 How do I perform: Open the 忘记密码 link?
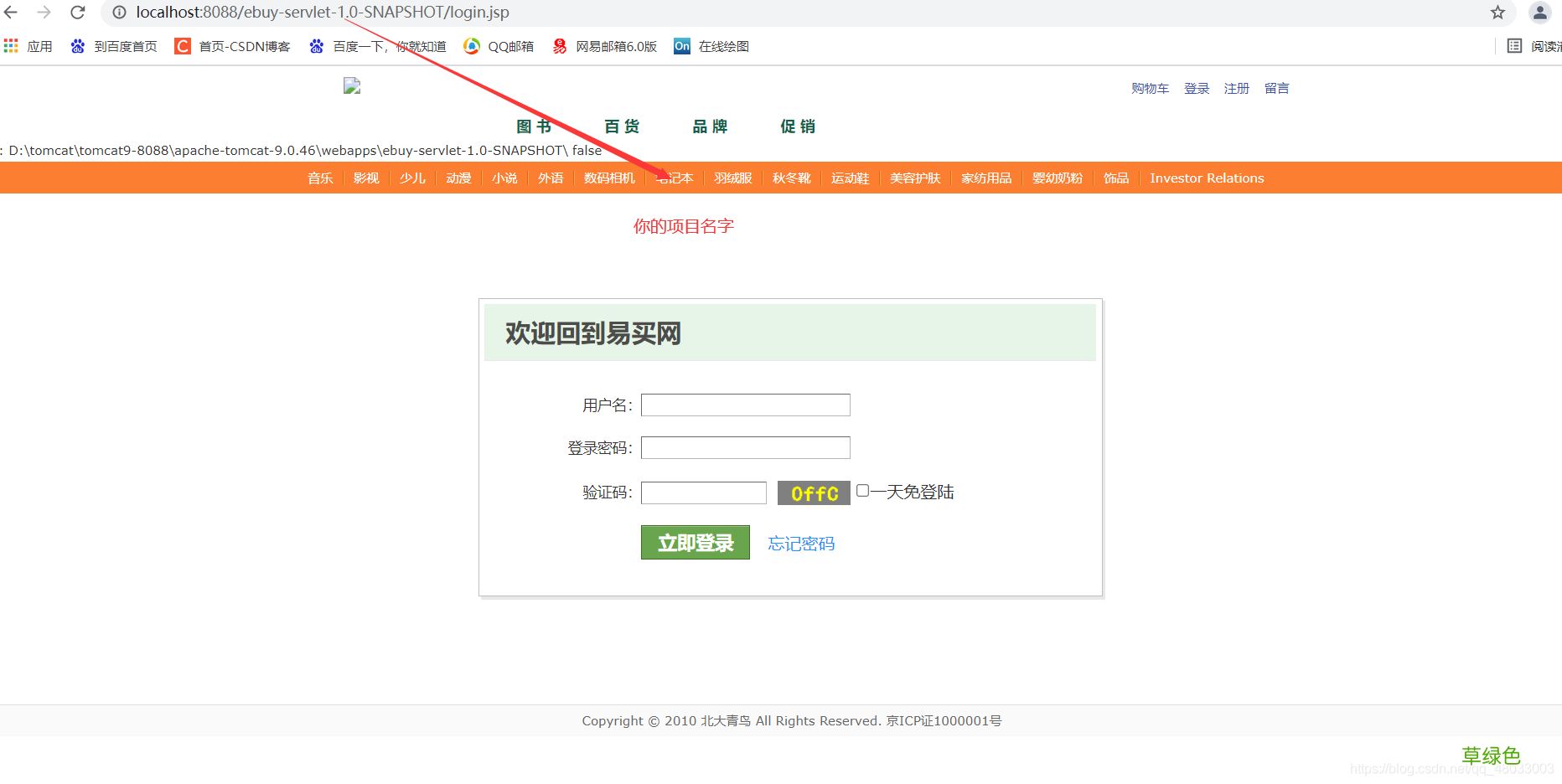coord(800,543)
